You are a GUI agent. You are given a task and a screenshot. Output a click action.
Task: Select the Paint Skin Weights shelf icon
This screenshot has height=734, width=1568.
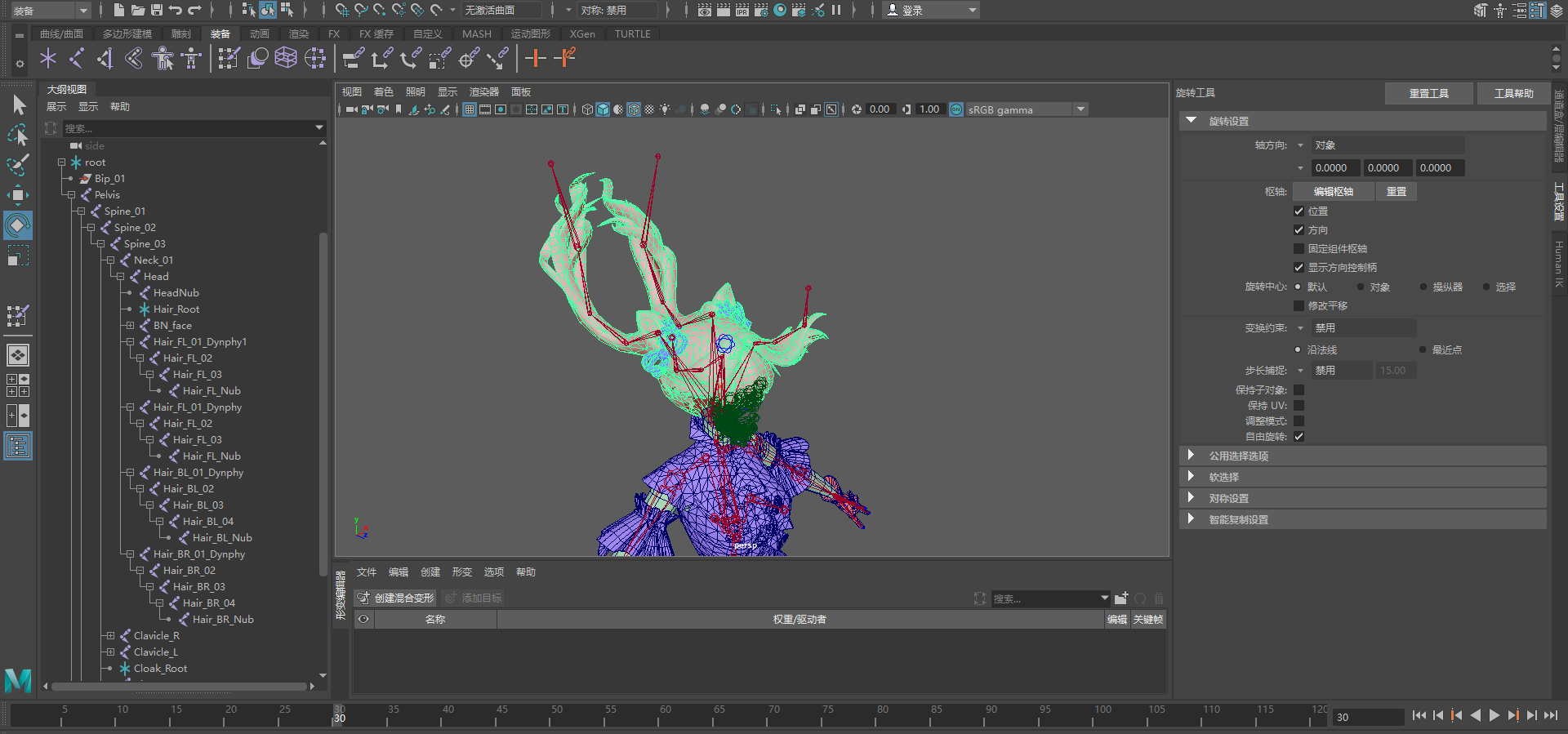(x=229, y=58)
